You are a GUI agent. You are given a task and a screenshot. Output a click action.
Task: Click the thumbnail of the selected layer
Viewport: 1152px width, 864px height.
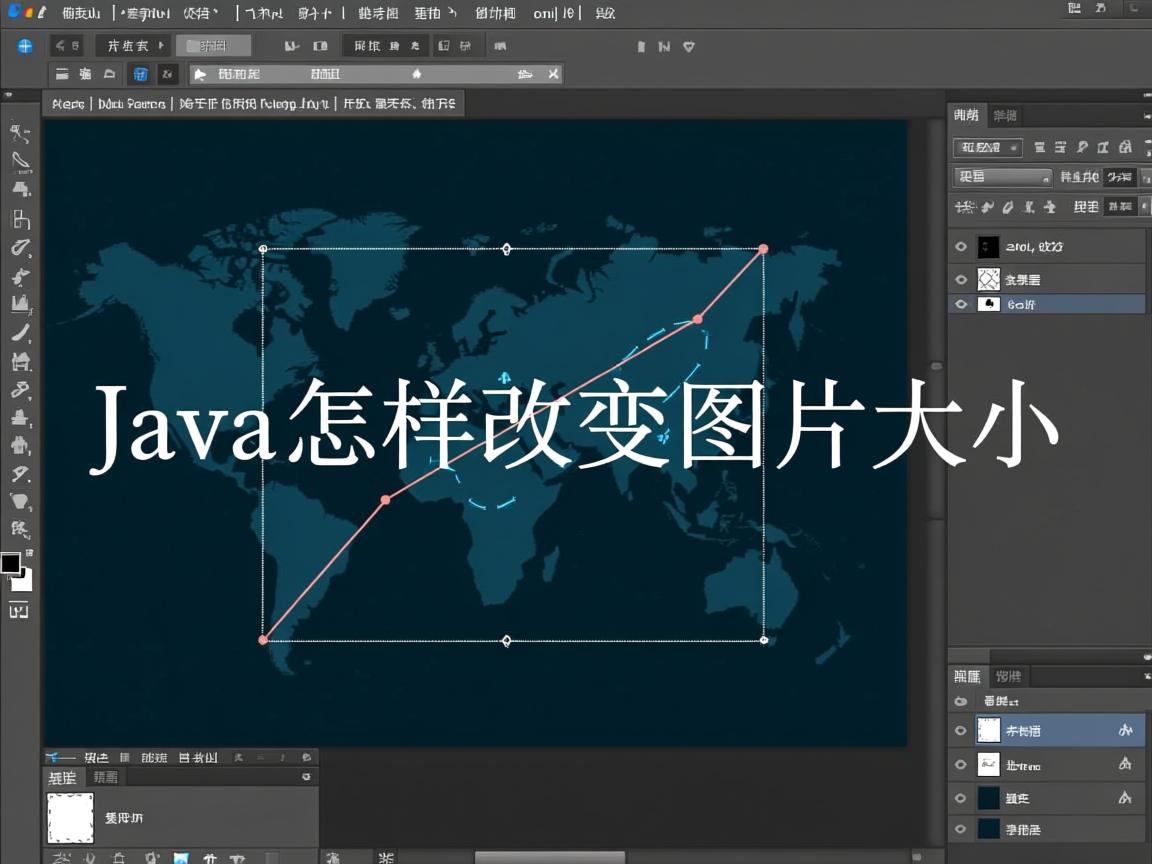[988, 304]
